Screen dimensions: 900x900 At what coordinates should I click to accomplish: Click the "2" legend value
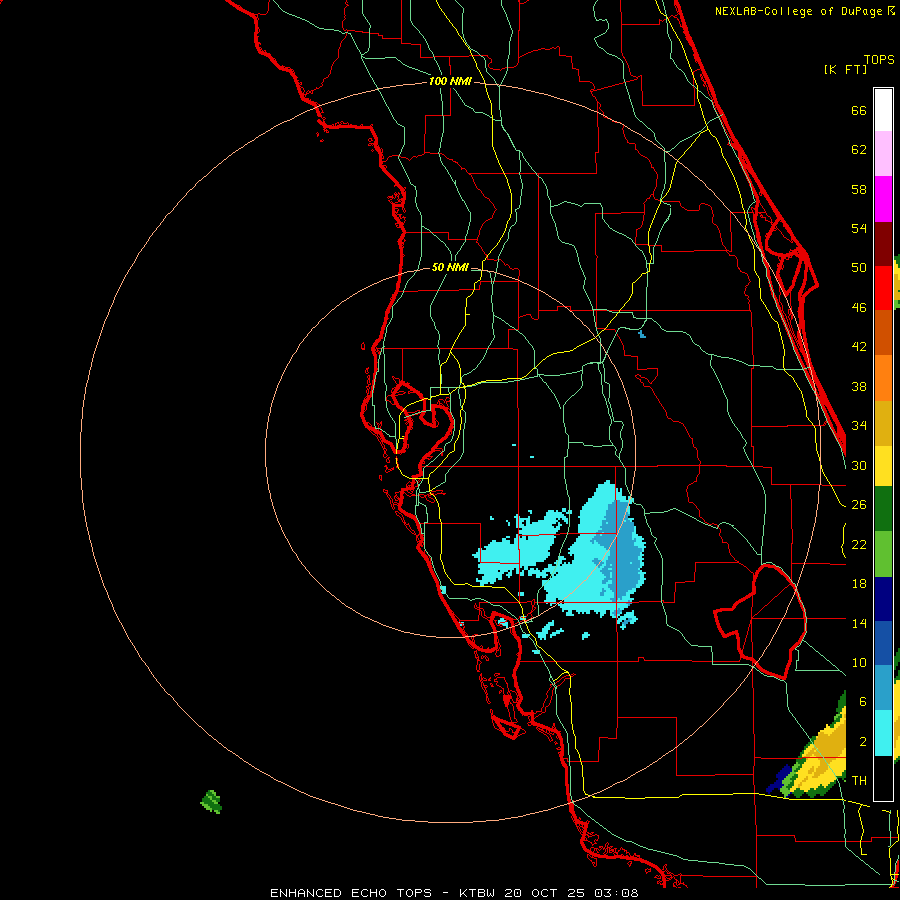863,742
